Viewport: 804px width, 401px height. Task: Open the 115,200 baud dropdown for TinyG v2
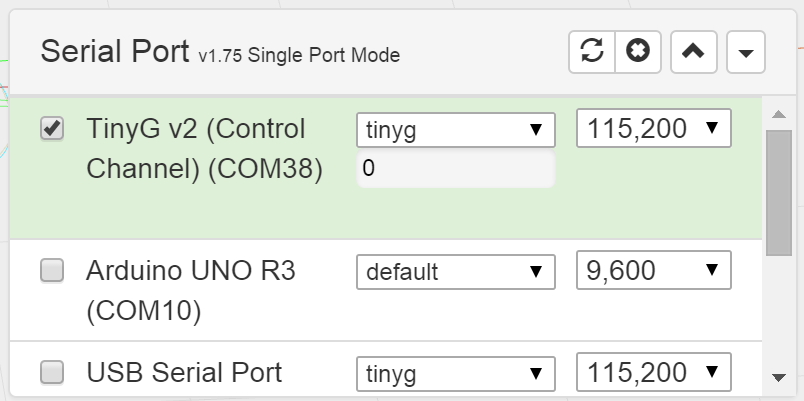click(654, 128)
